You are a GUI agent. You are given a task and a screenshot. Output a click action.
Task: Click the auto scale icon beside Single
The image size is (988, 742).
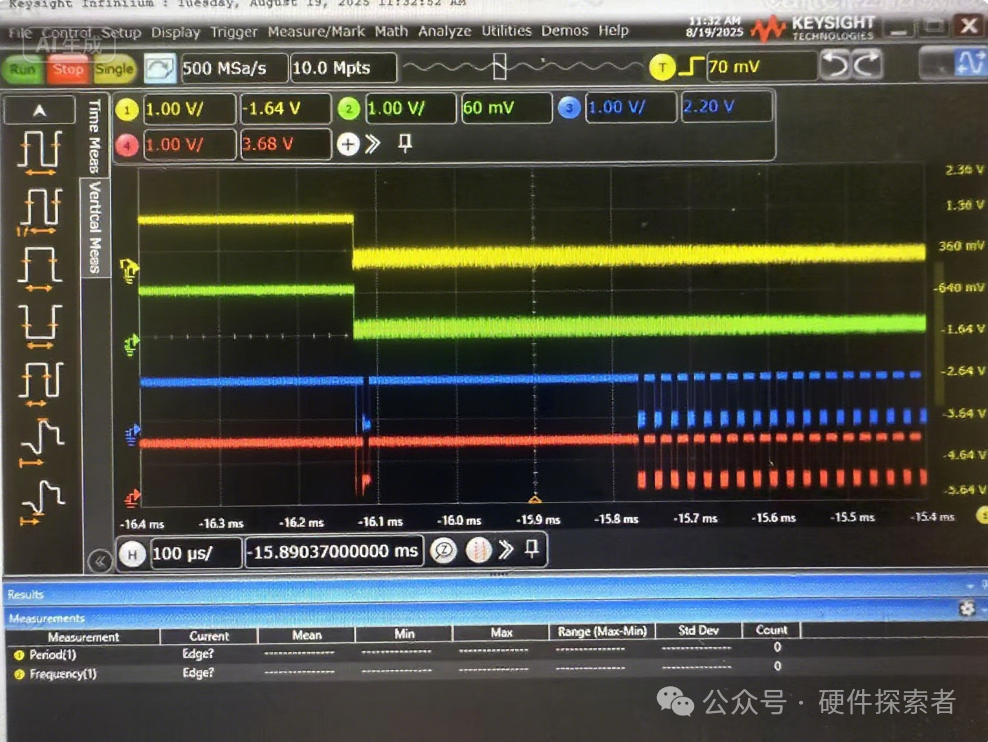(x=159, y=69)
